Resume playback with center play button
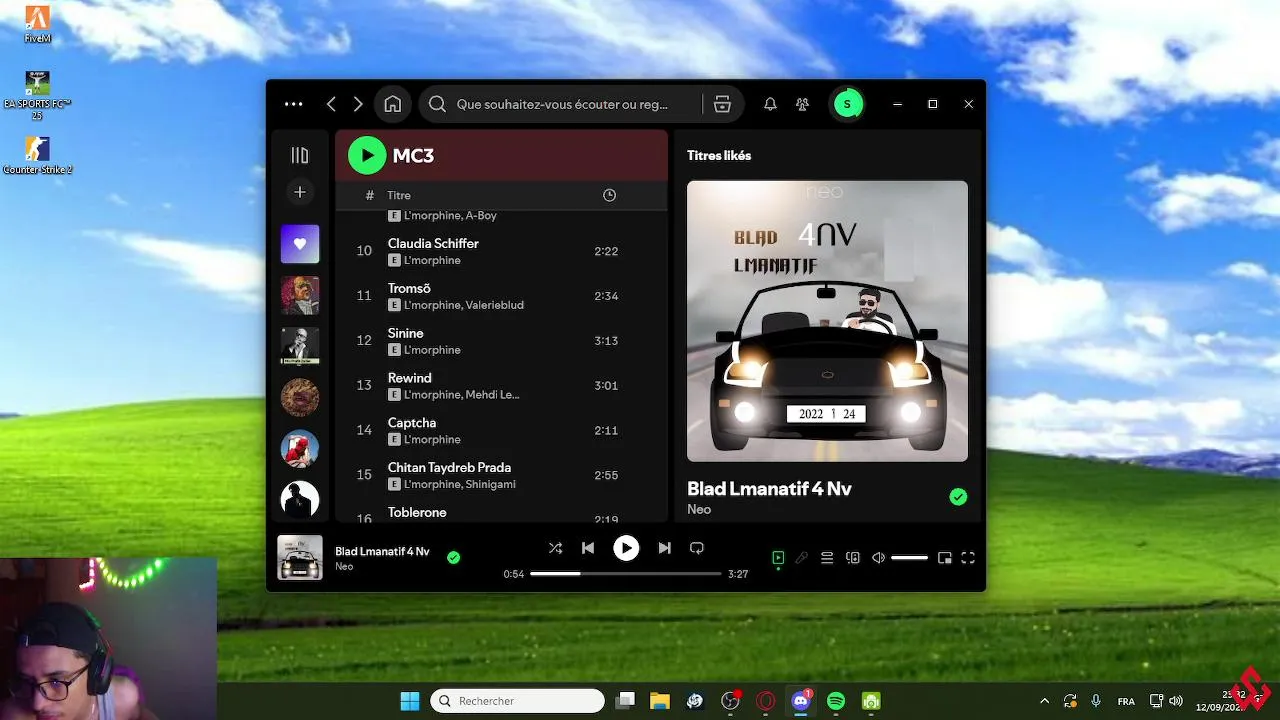Viewport: 1280px width, 720px height. pyautogui.click(x=626, y=548)
